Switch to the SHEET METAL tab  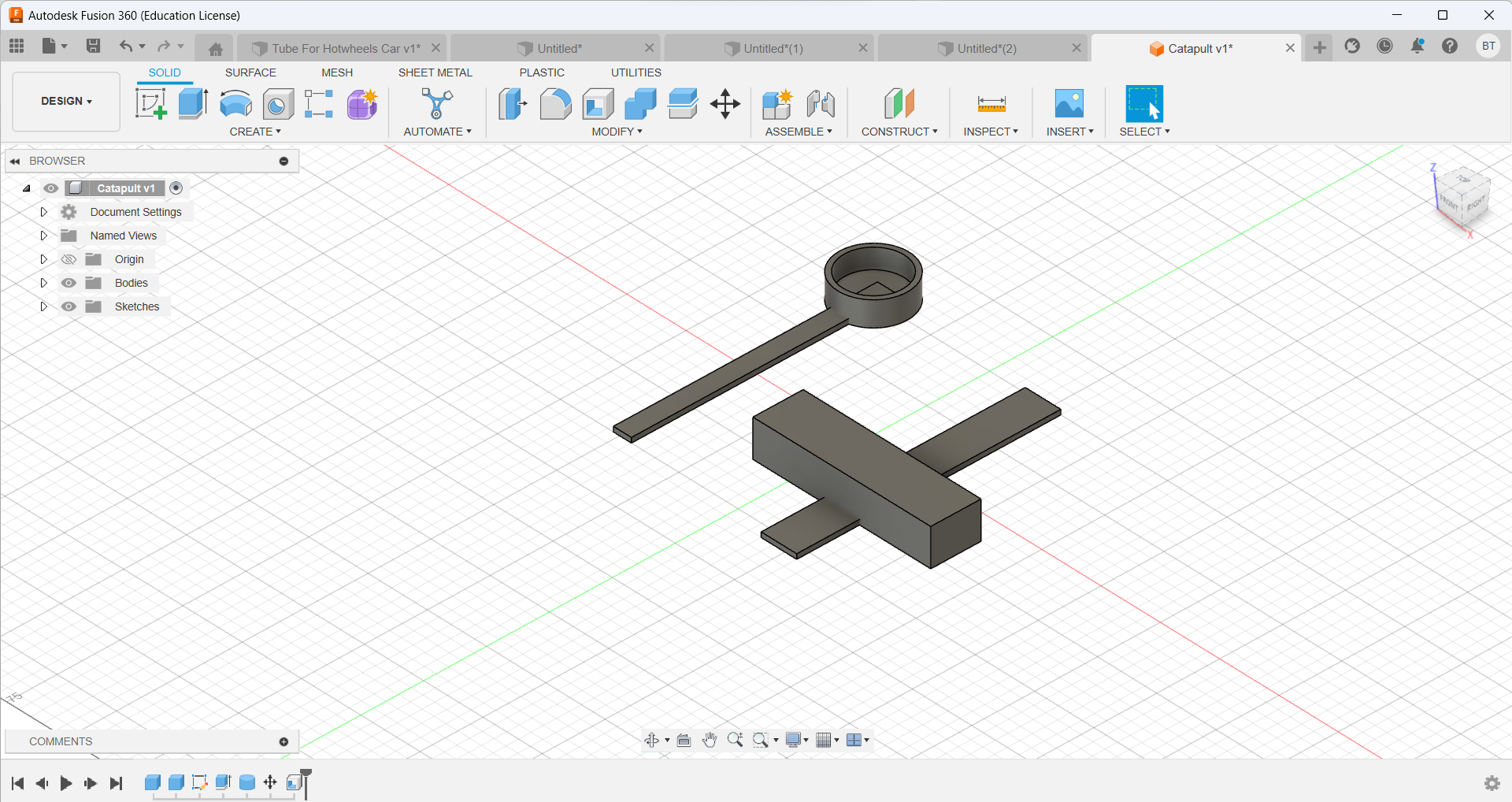pyautogui.click(x=435, y=72)
